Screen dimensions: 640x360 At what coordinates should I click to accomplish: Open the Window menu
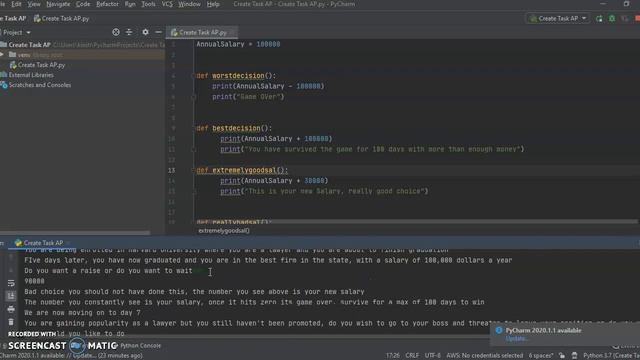click(x=189, y=4)
